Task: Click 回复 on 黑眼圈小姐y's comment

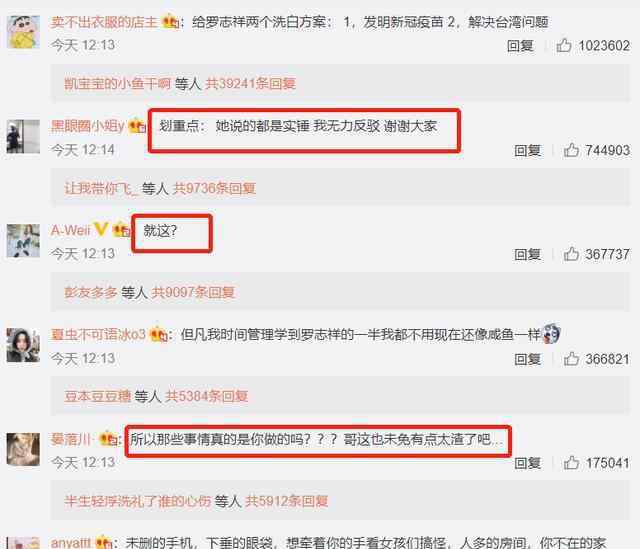Action: [x=527, y=150]
